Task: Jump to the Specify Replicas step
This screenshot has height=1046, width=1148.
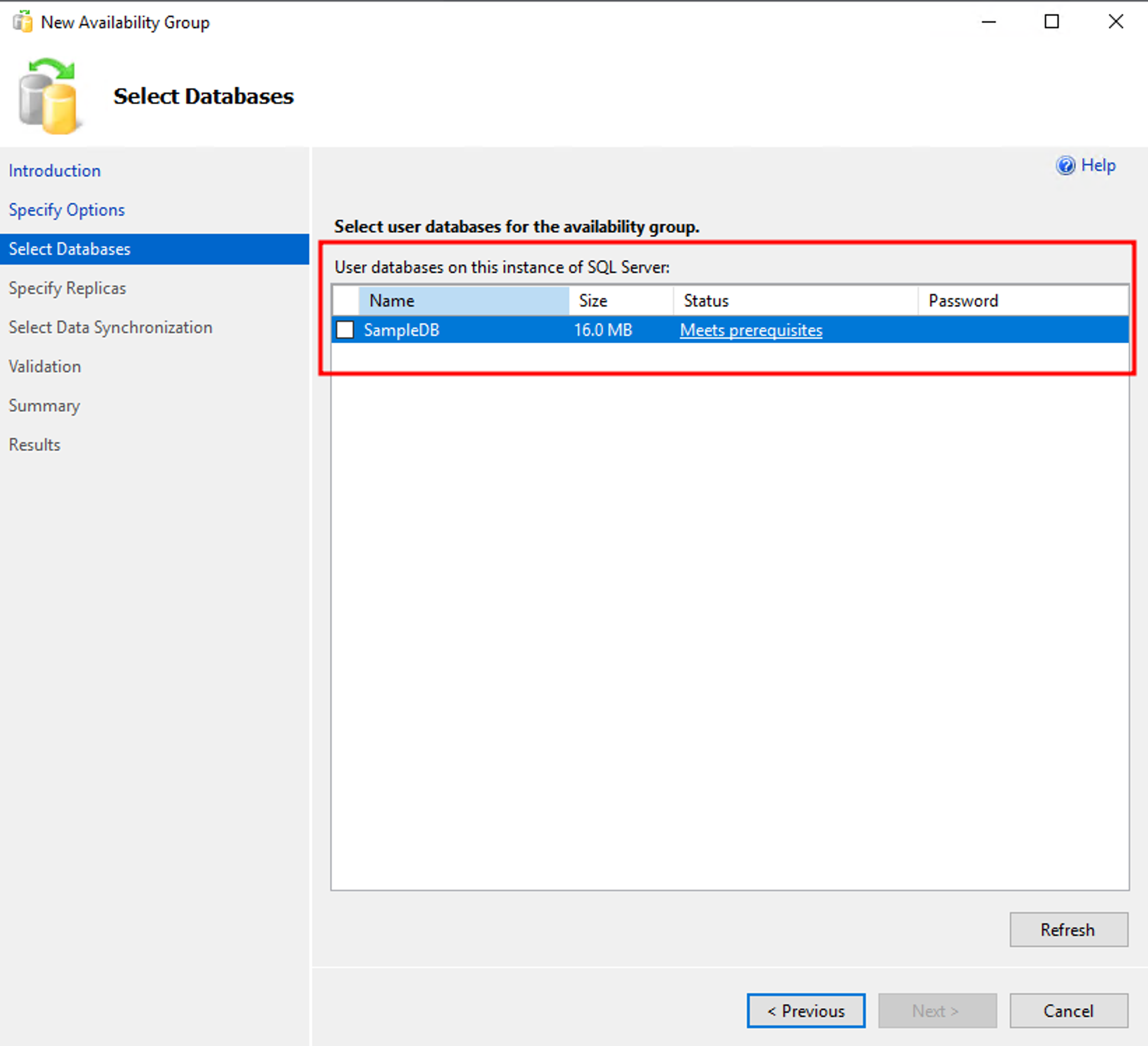Action: 67,288
